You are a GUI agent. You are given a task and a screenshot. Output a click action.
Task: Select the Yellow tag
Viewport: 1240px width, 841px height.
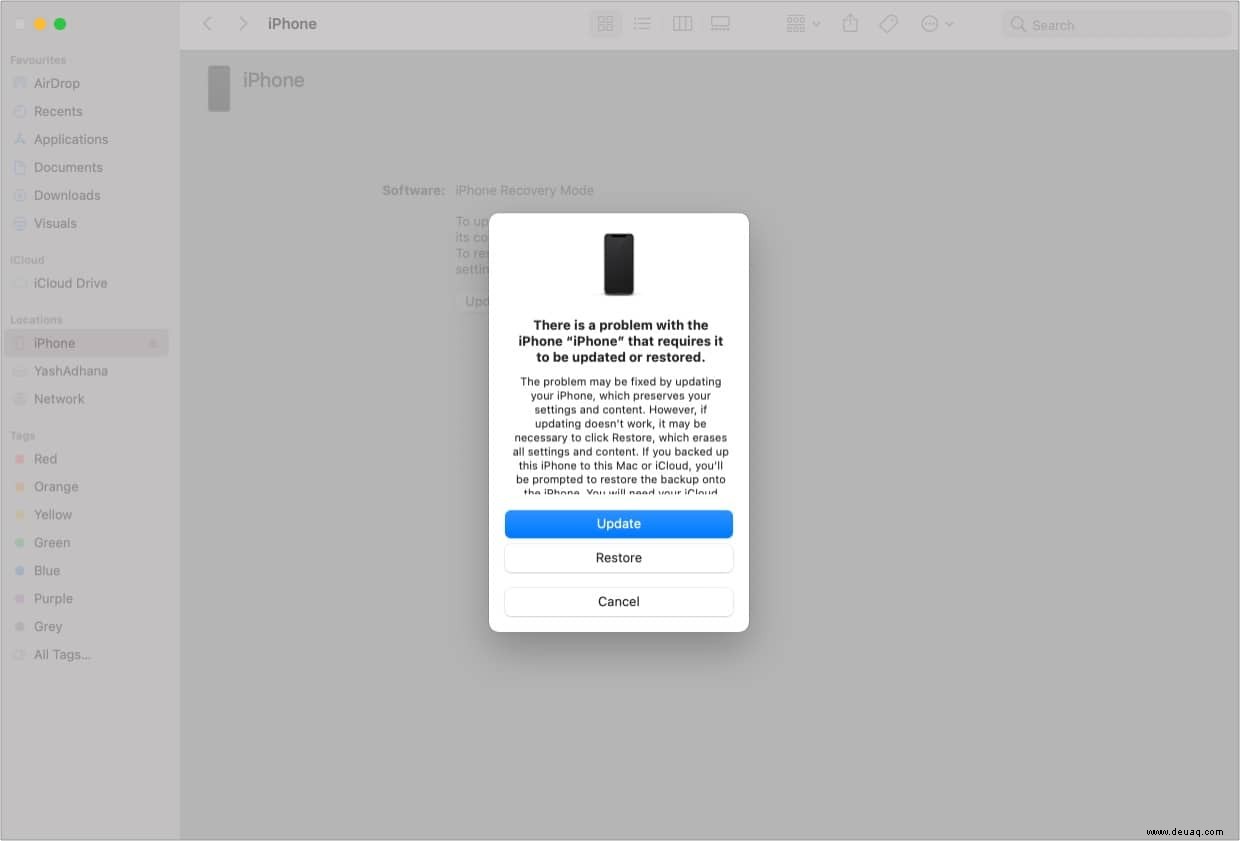click(84, 515)
